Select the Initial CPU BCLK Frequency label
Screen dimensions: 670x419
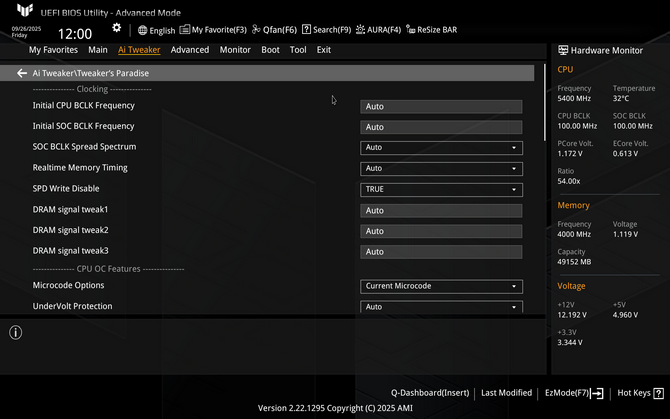(x=83, y=105)
